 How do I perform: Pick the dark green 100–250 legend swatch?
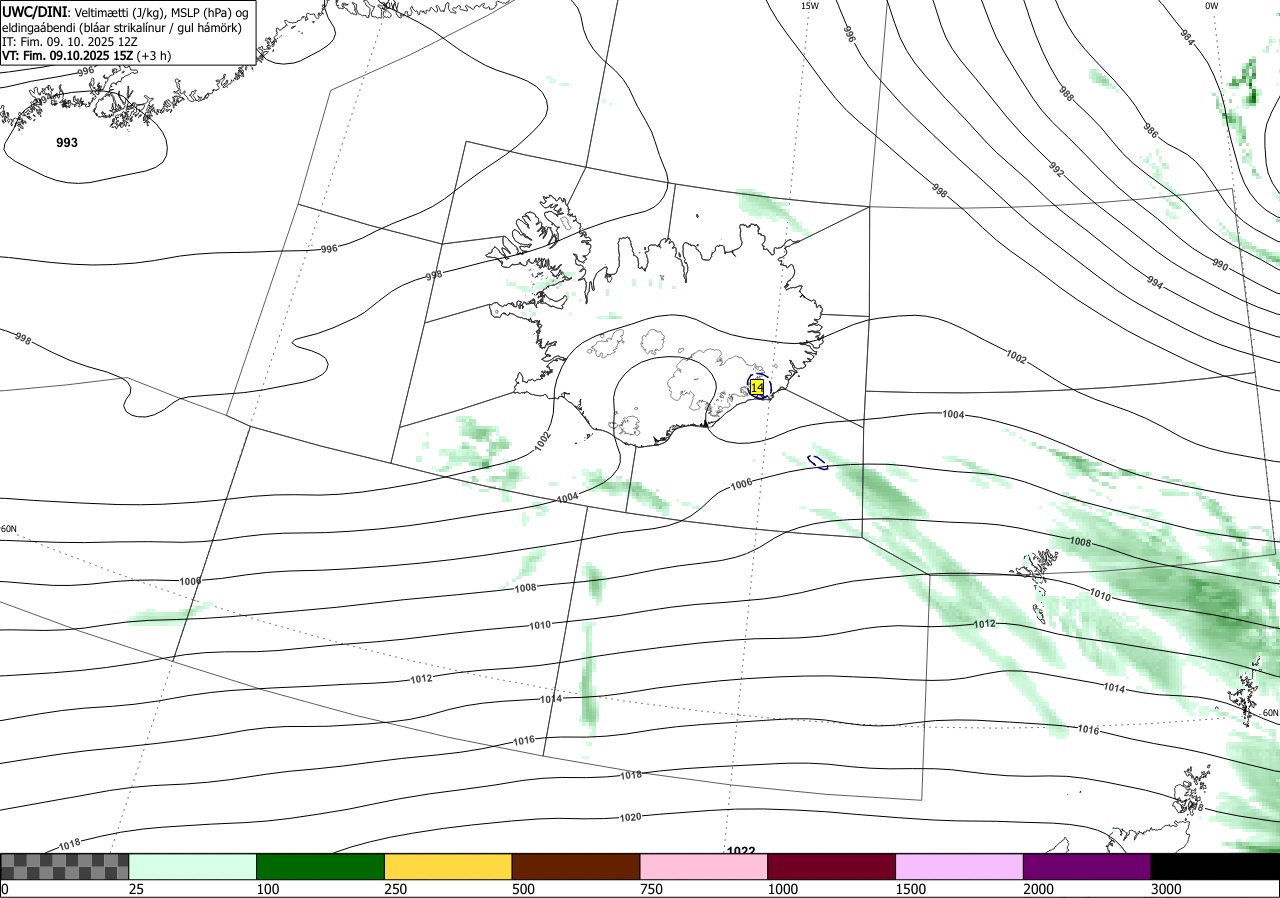pos(321,866)
